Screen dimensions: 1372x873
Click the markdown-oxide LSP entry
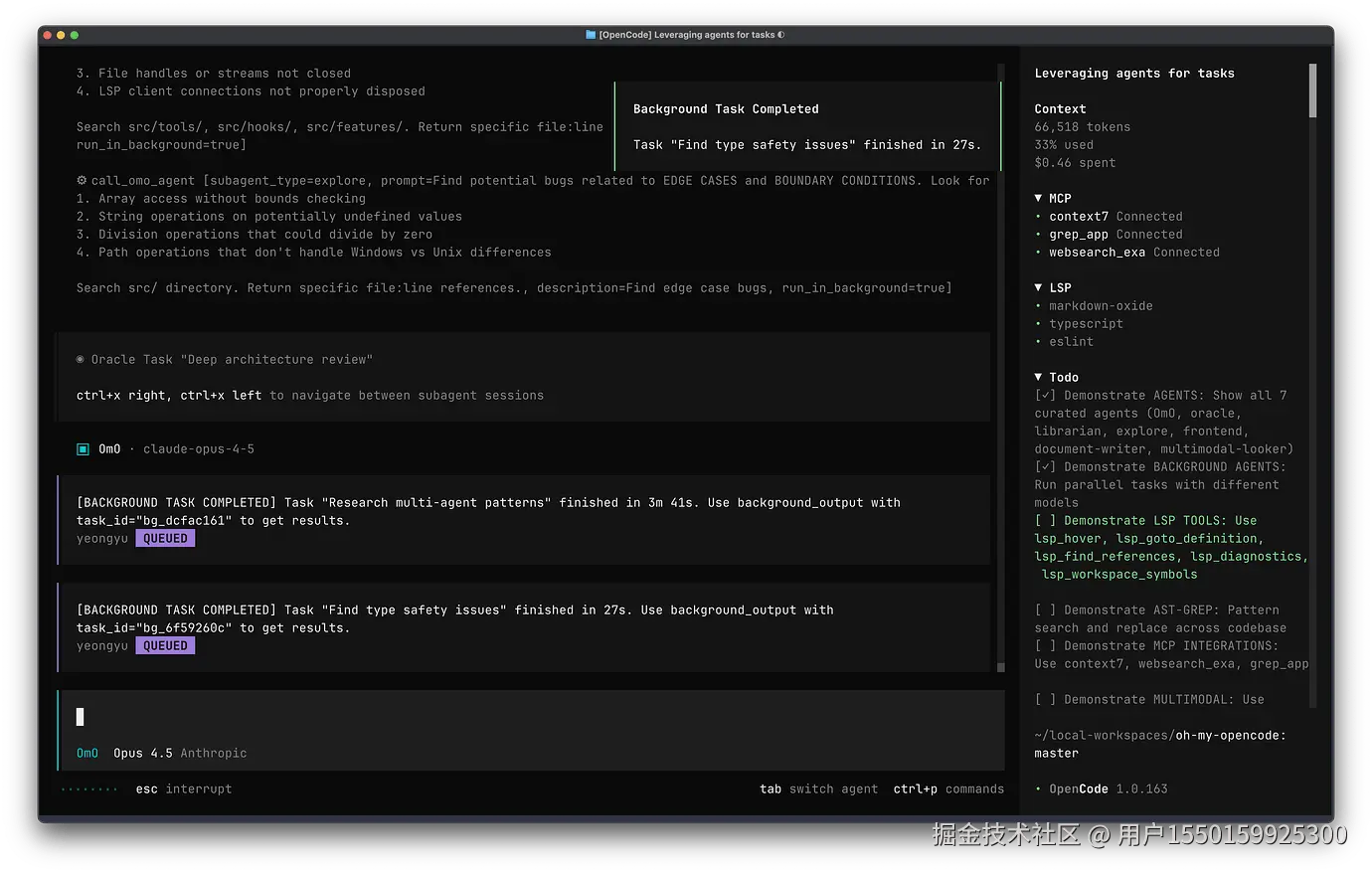(1101, 306)
